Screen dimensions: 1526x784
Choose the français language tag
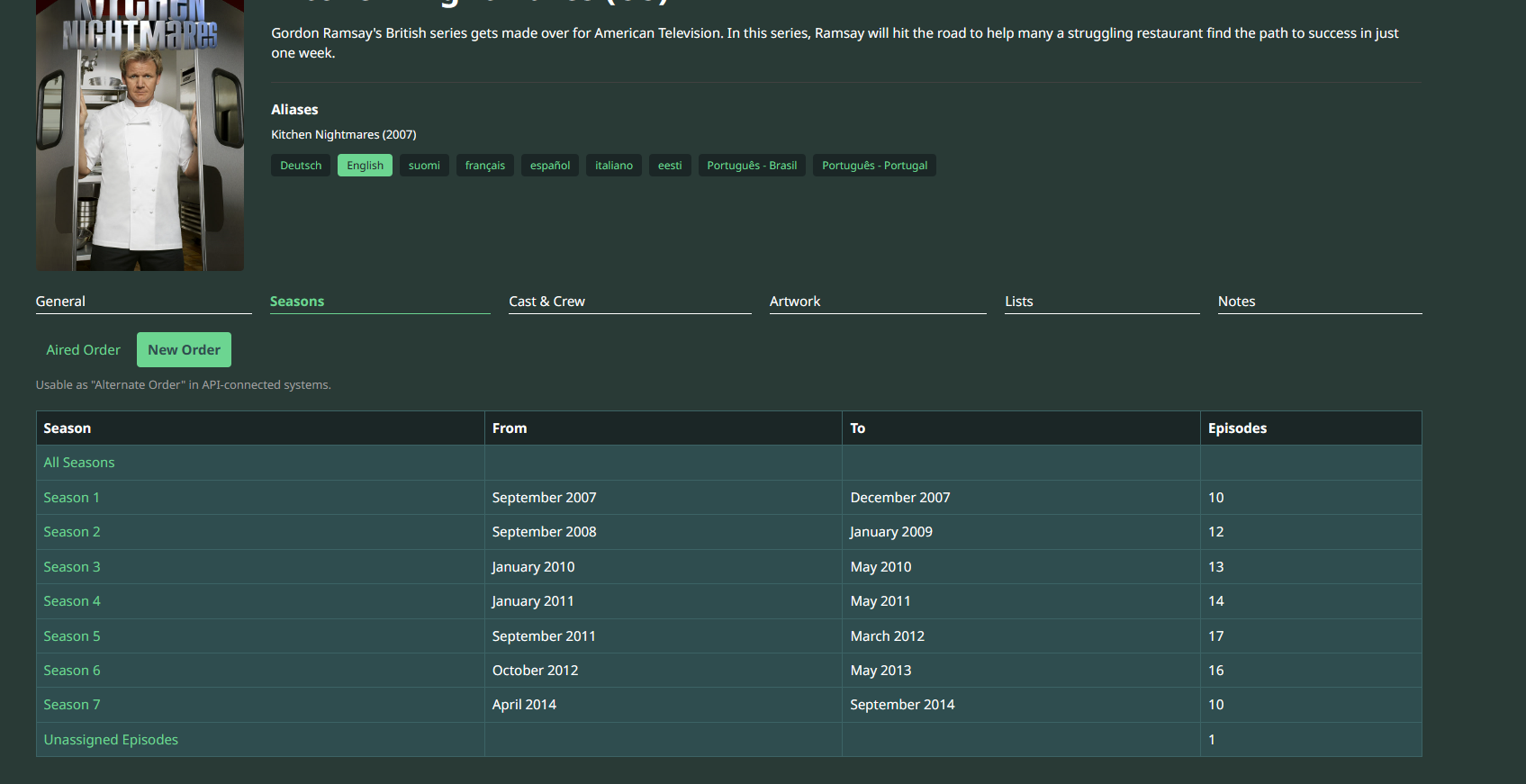485,166
